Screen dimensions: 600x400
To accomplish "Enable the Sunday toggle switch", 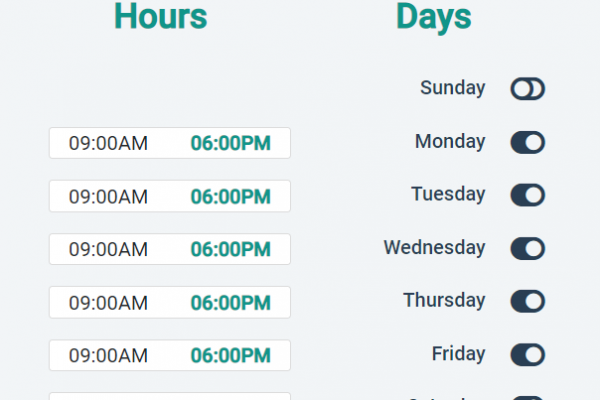I will pos(527,89).
